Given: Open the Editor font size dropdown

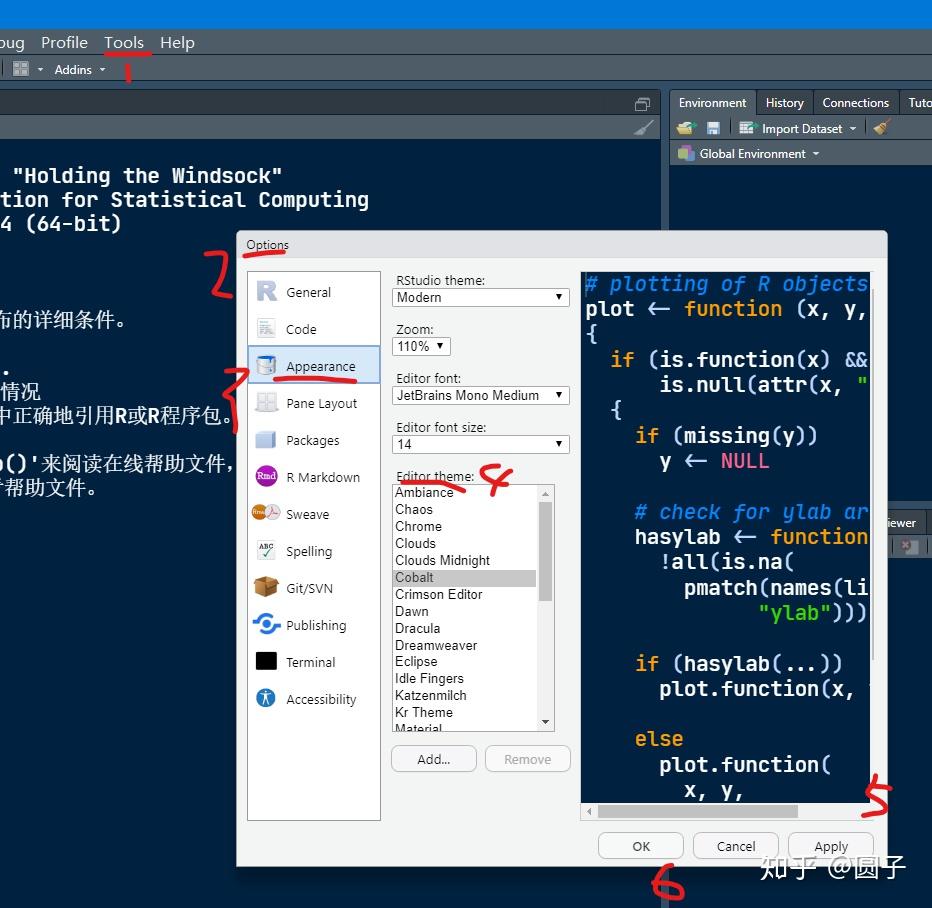Looking at the screenshot, I should [x=480, y=443].
